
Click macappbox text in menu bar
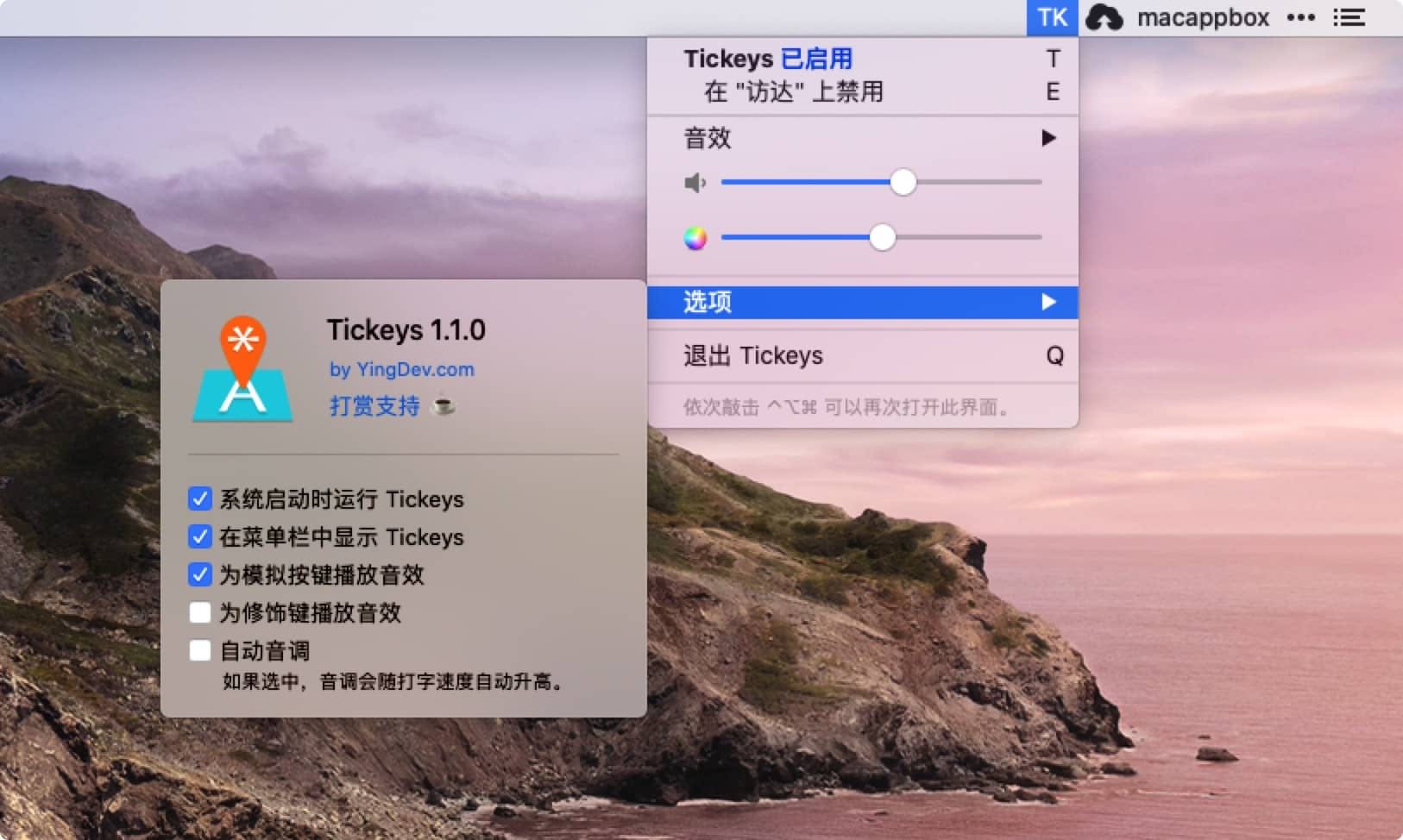click(1203, 18)
